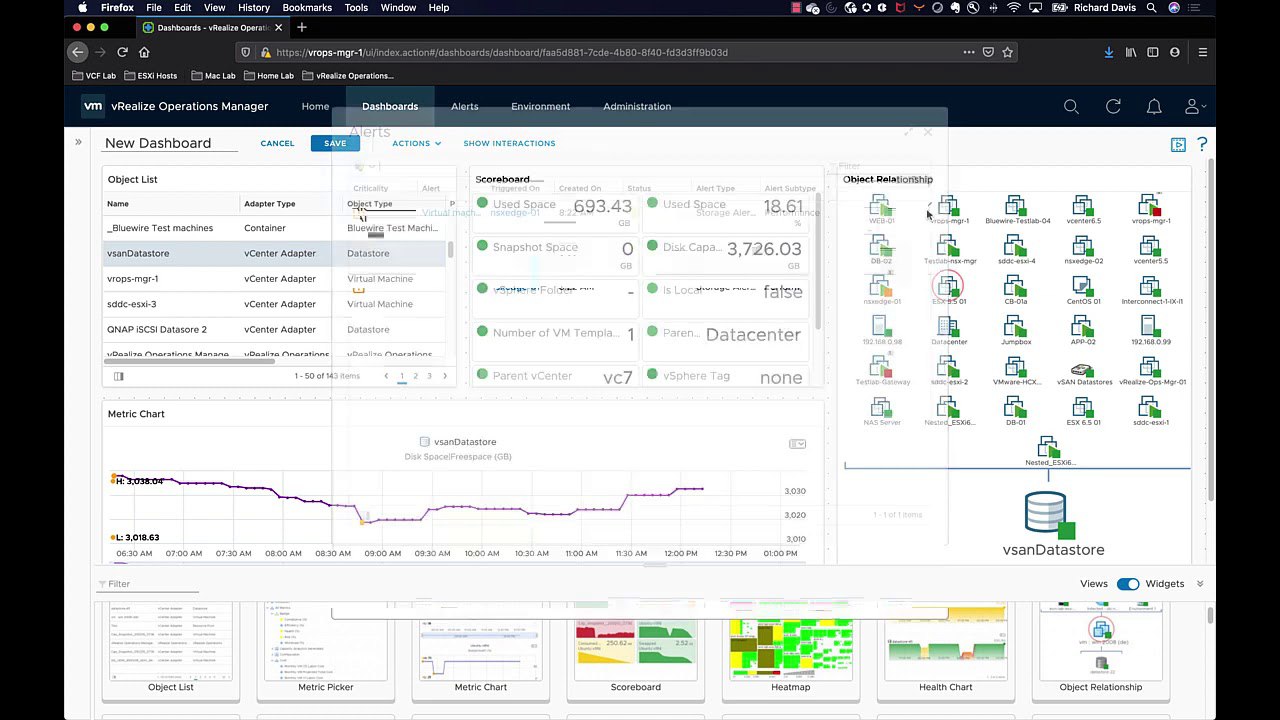Screen dimensions: 1280x720
Task: Go to page 2 of Object List
Action: click(x=415, y=376)
